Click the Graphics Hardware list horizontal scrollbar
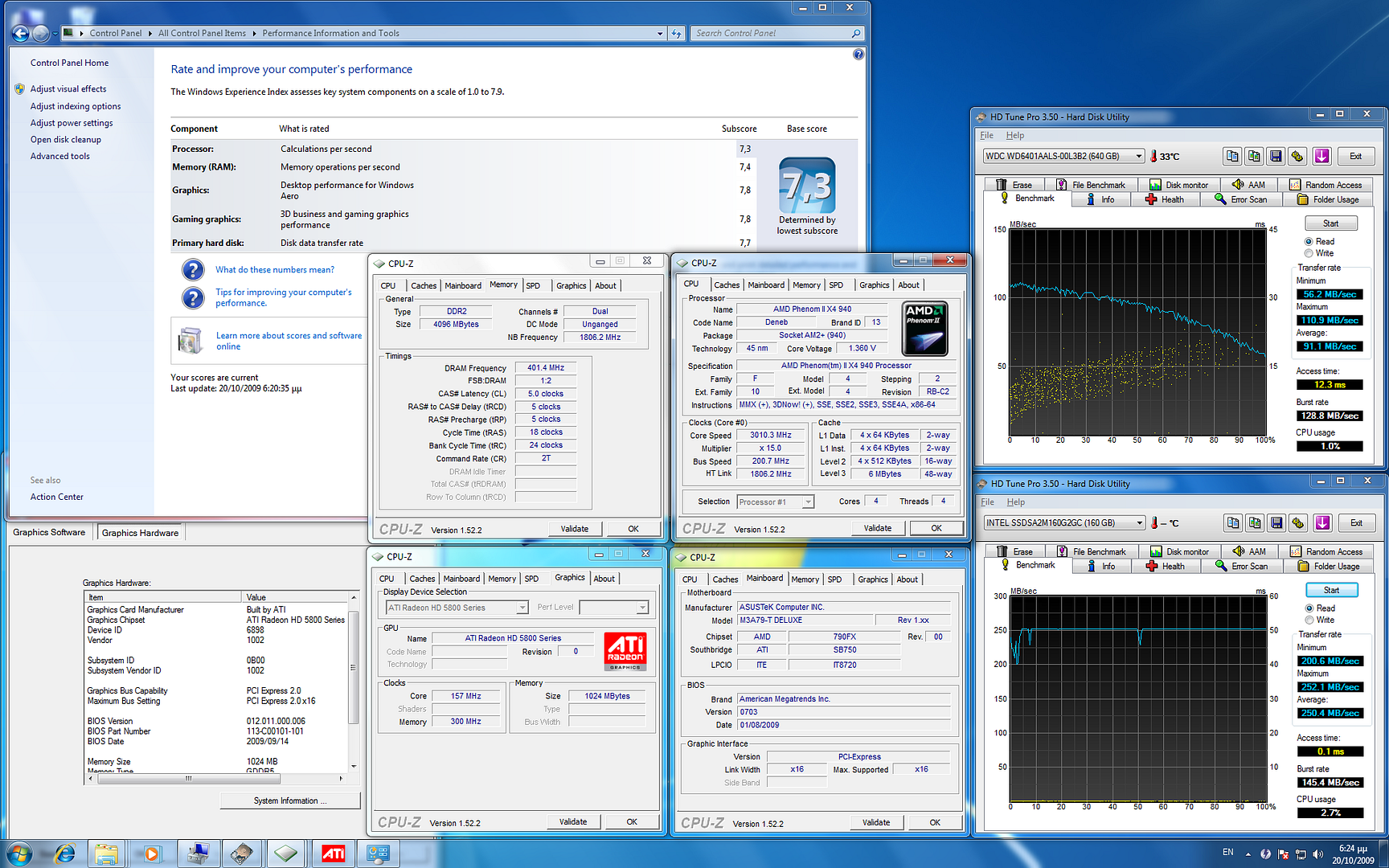The height and width of the screenshot is (868, 1389). [x=215, y=778]
